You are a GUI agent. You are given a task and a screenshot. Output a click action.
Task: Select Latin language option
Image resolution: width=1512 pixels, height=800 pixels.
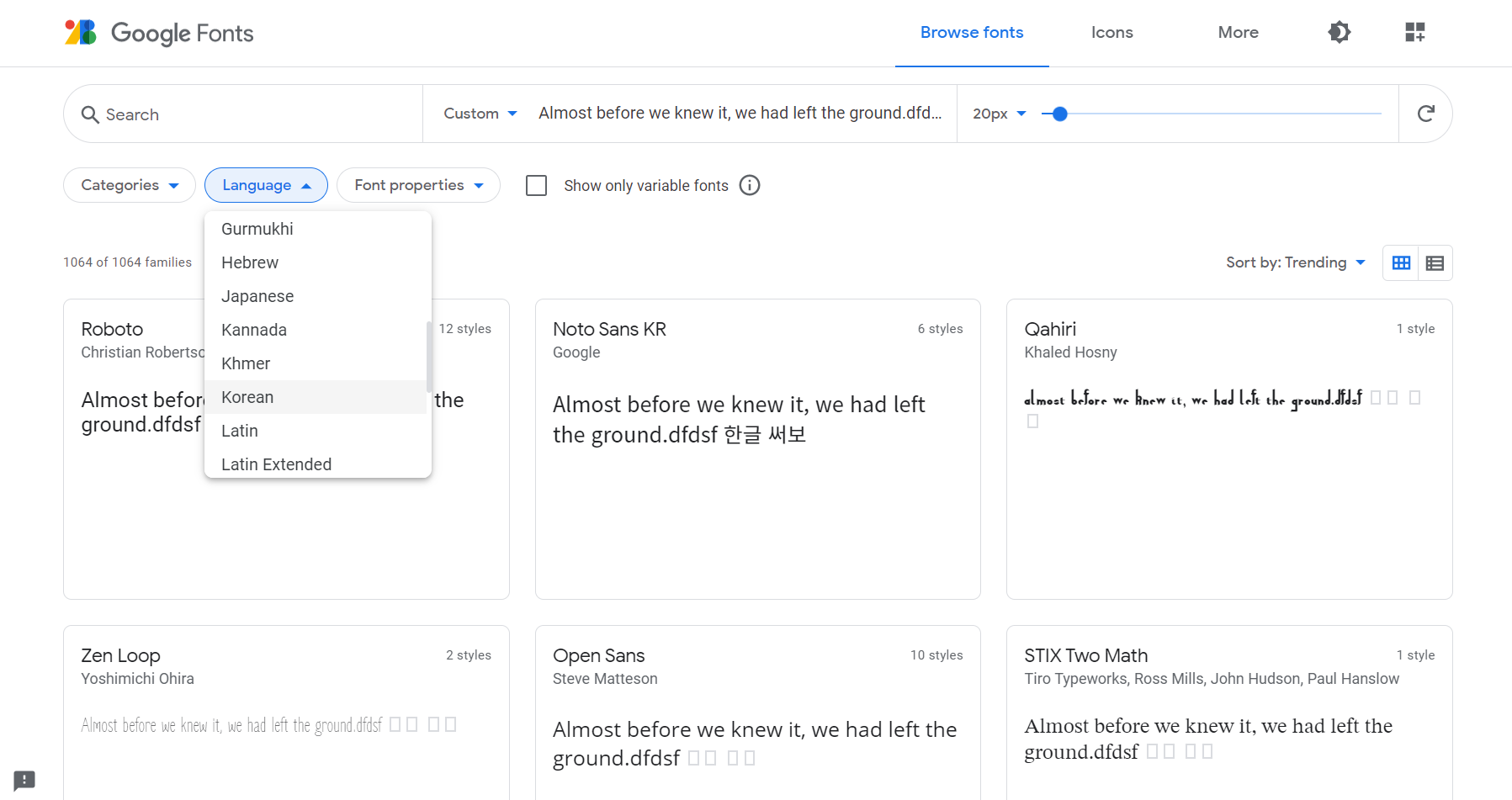[x=316, y=431]
